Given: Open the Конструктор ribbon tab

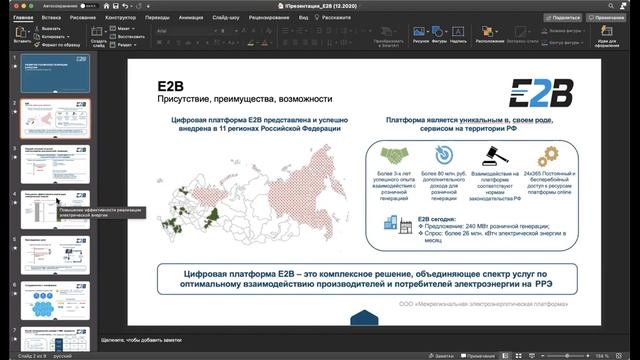Looking at the screenshot, I should pyautogui.click(x=120, y=18).
